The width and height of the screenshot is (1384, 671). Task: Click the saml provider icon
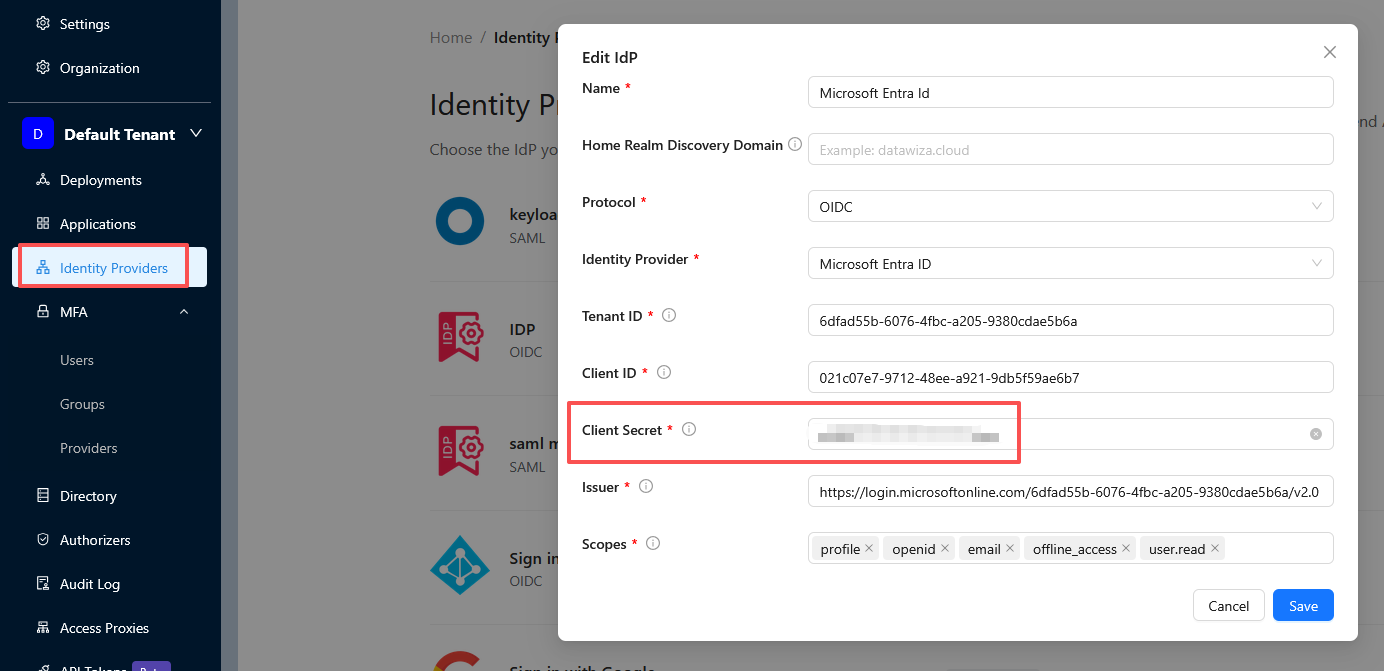tap(461, 451)
